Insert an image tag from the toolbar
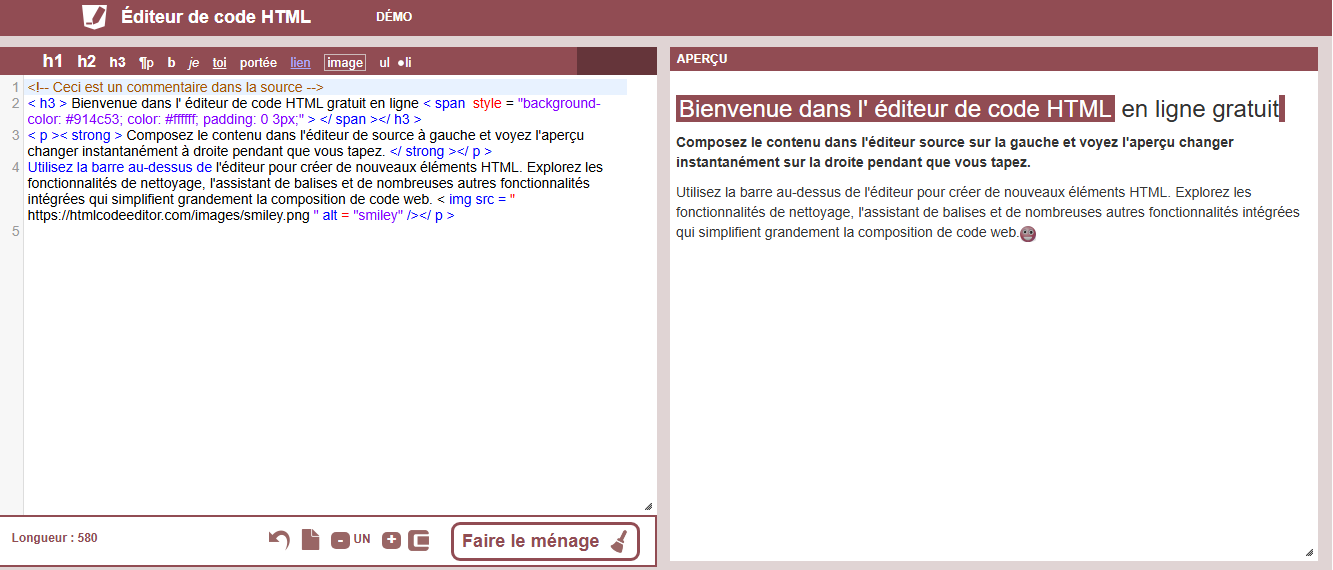 345,62
